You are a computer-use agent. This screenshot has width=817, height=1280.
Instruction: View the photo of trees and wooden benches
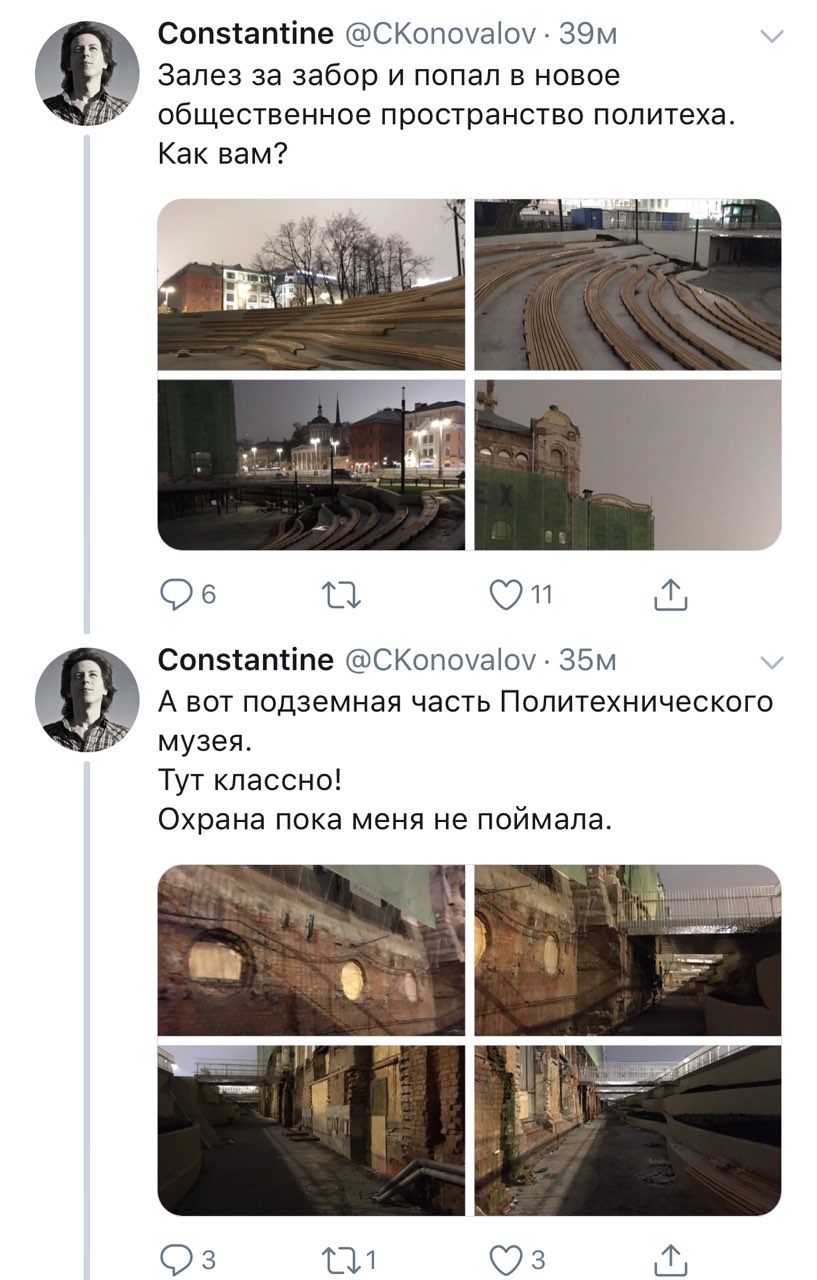point(311,285)
